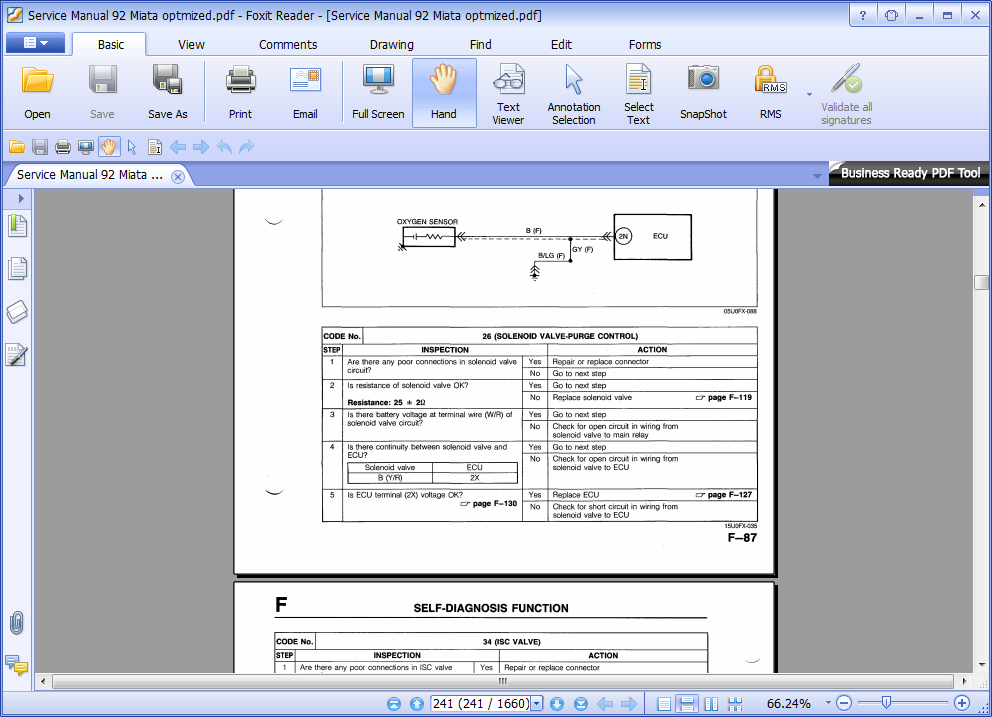This screenshot has height=717, width=992.
Task: Open the Forms ribbon tab
Action: click(645, 44)
